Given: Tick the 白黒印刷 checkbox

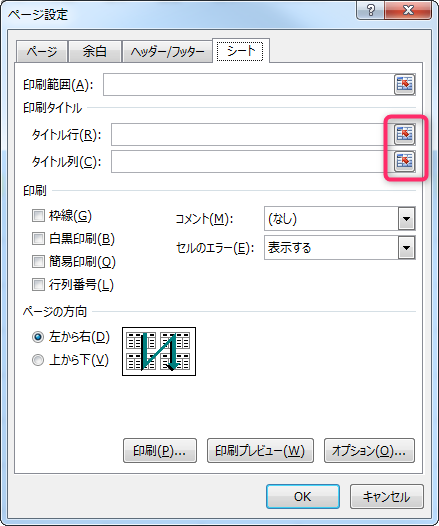Looking at the screenshot, I should click(38, 239).
